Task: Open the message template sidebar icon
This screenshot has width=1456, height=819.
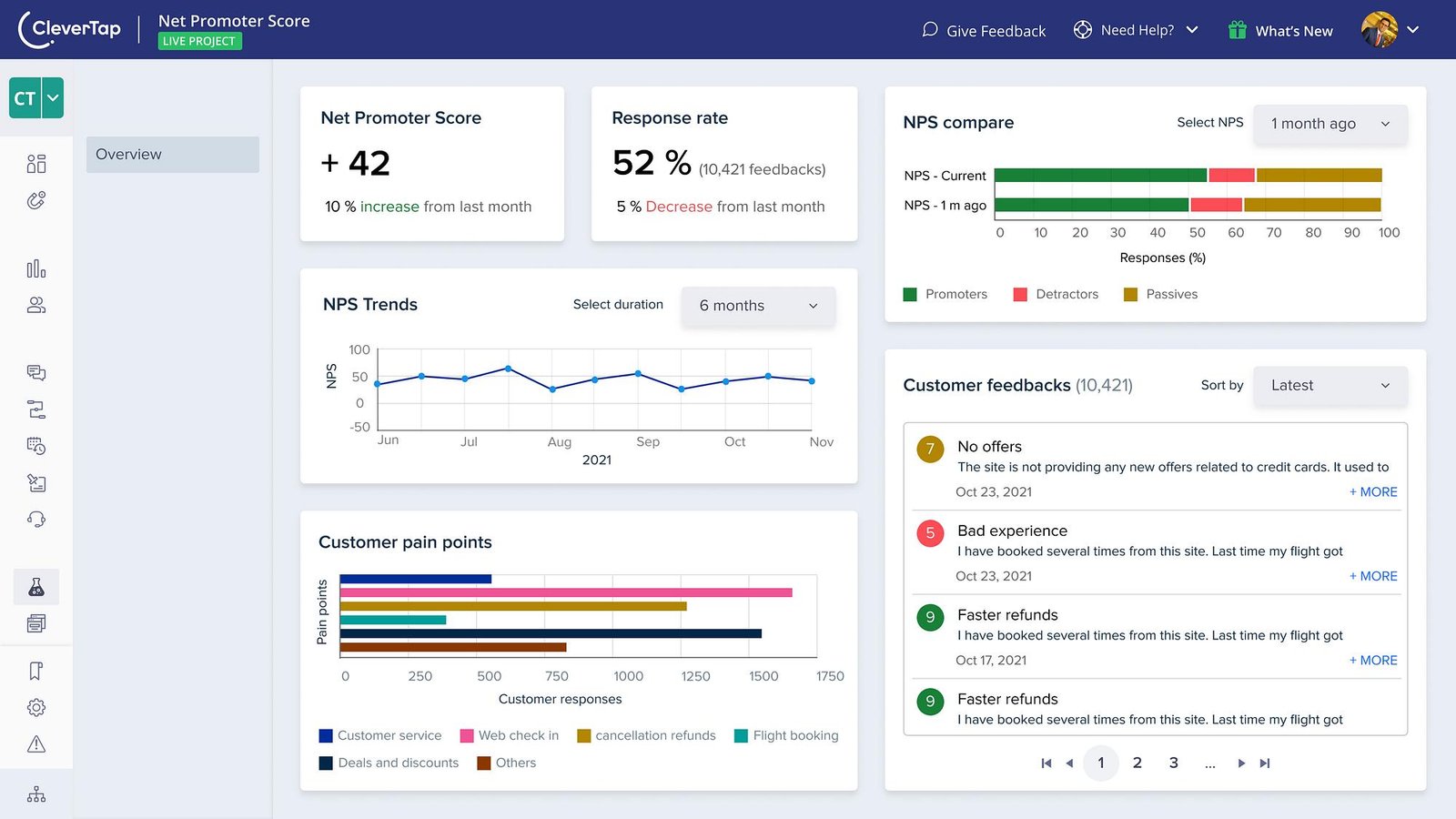Action: coord(36,482)
